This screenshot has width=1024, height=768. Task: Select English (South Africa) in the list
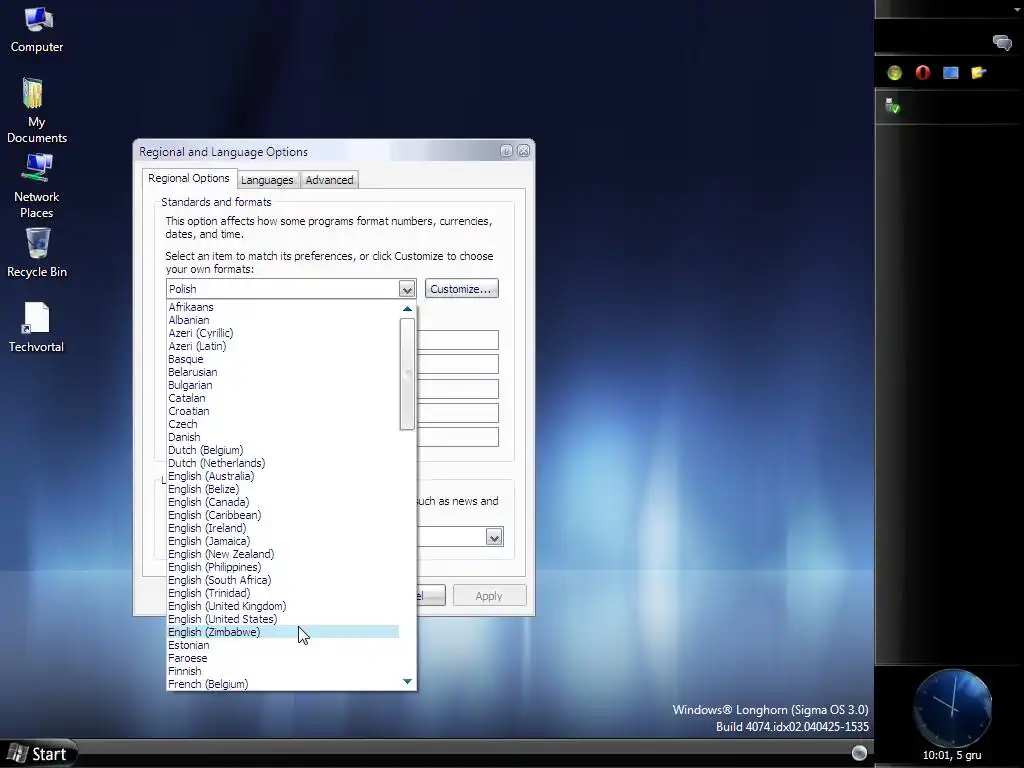click(x=283, y=581)
